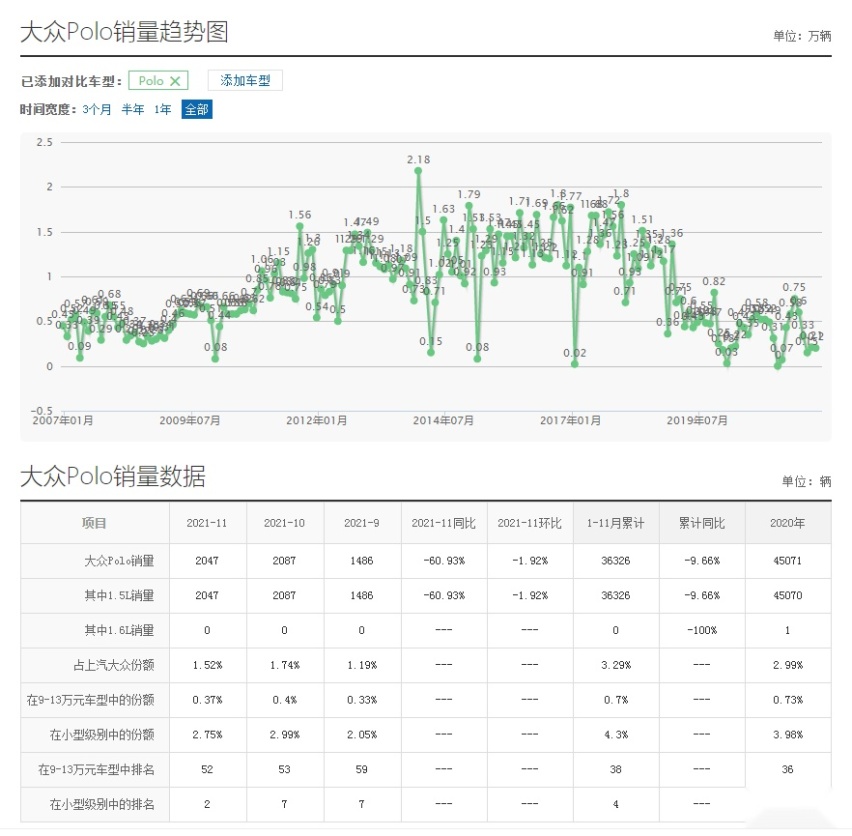
Task: Click the ranking value 36
Action: tap(787, 769)
